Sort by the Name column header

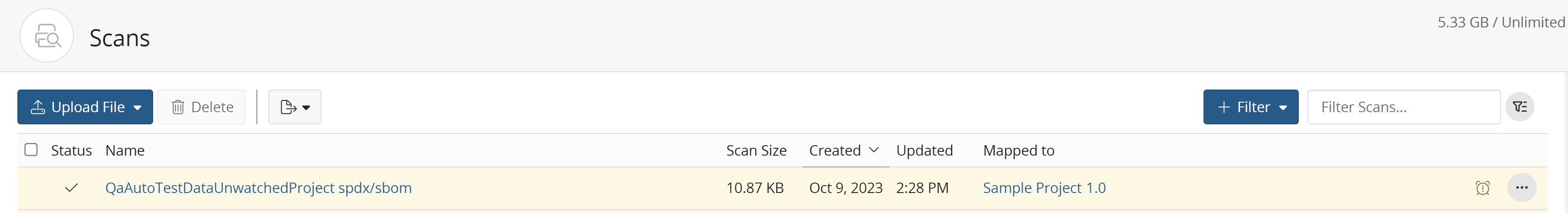pyautogui.click(x=125, y=150)
